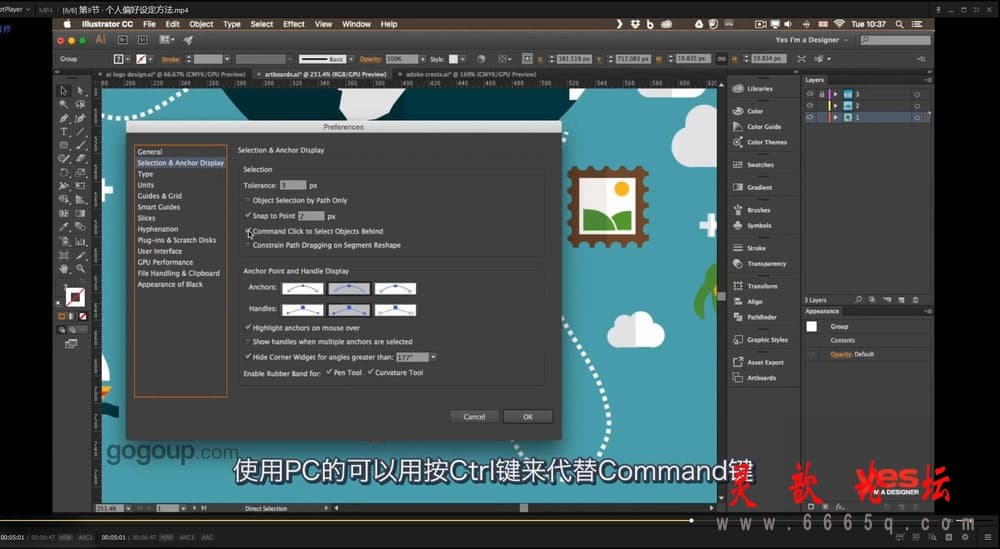Open the Color Themes panel
Viewport: 1000px width, 549px height.
coord(760,142)
